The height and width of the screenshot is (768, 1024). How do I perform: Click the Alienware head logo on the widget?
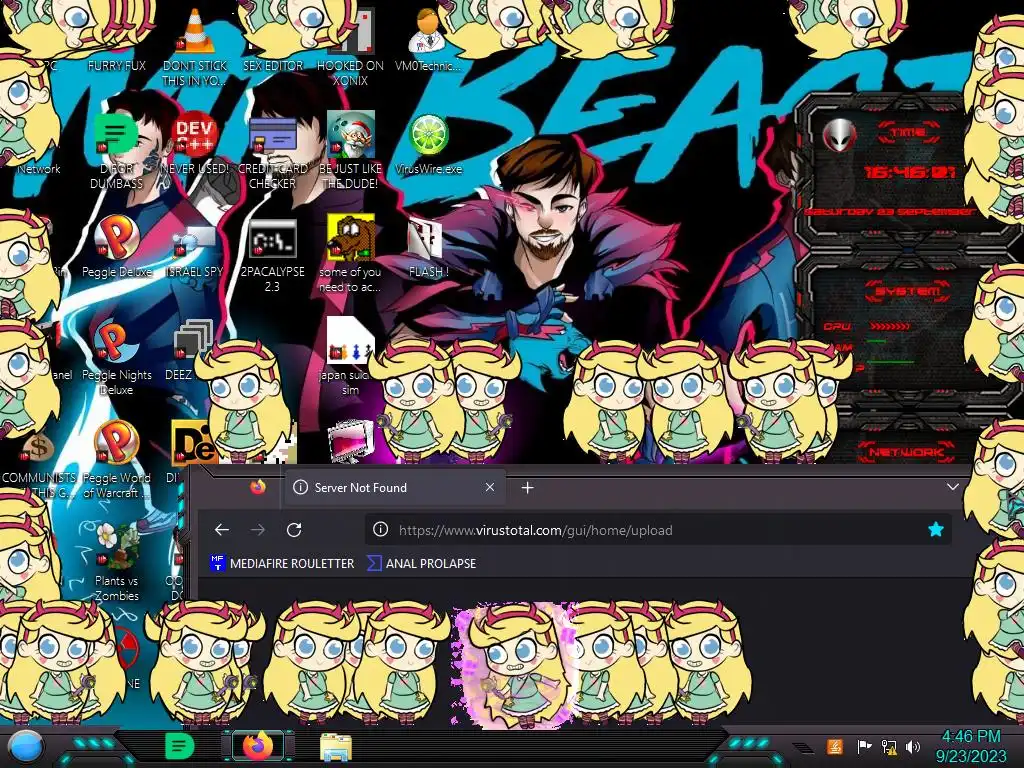click(x=839, y=135)
